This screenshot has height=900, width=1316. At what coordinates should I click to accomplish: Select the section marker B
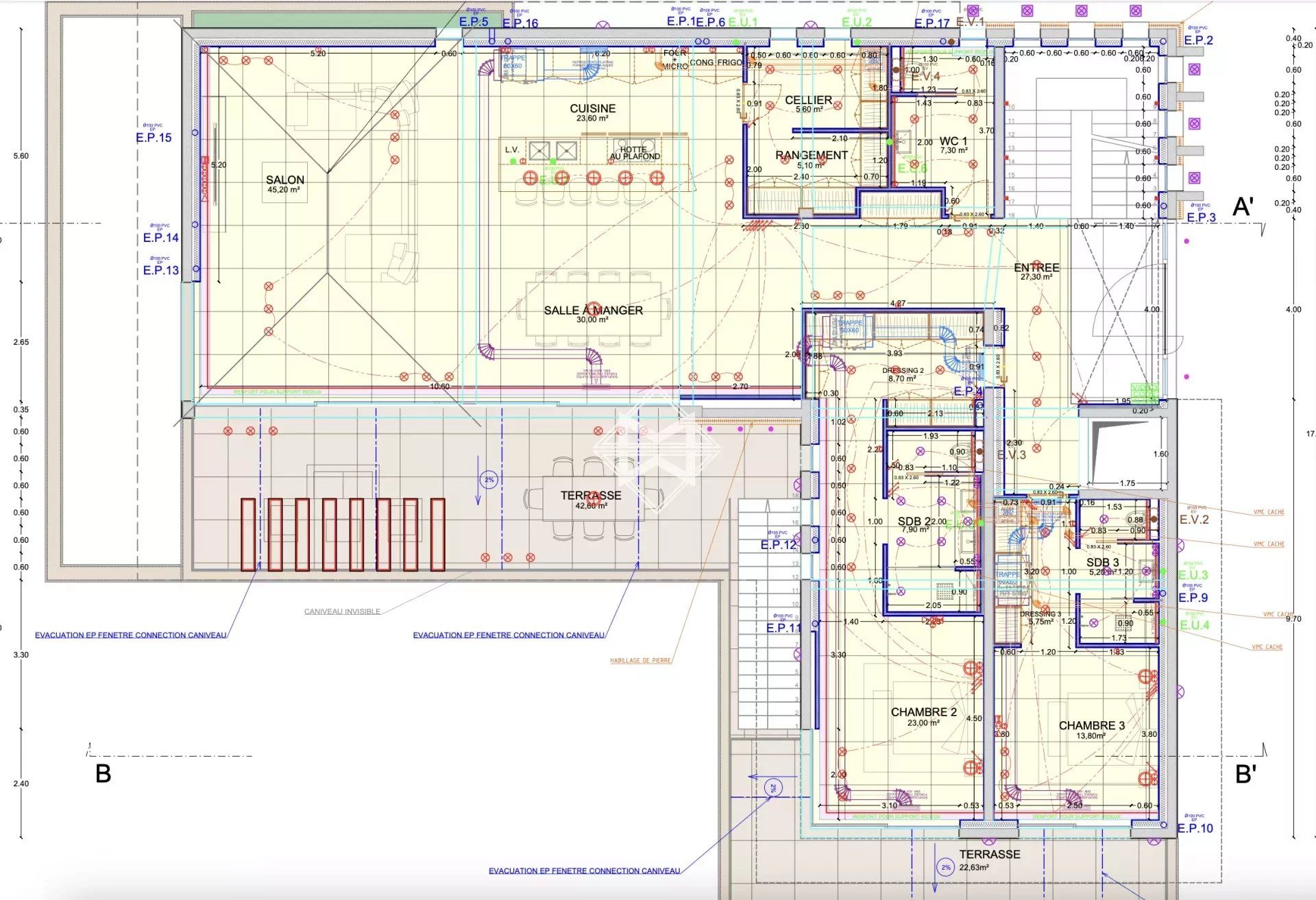point(103,774)
